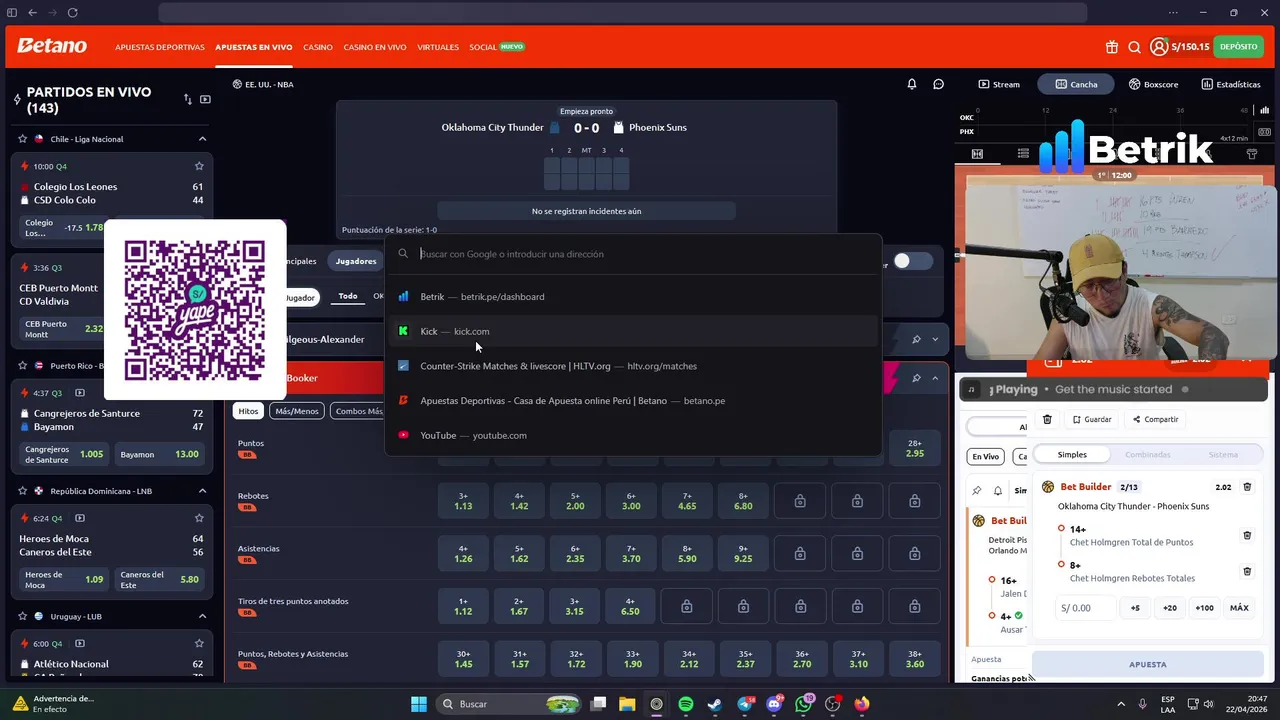Favorite the Colegio Los Leones match star
Viewport: 1280px width, 720px height.
199,166
